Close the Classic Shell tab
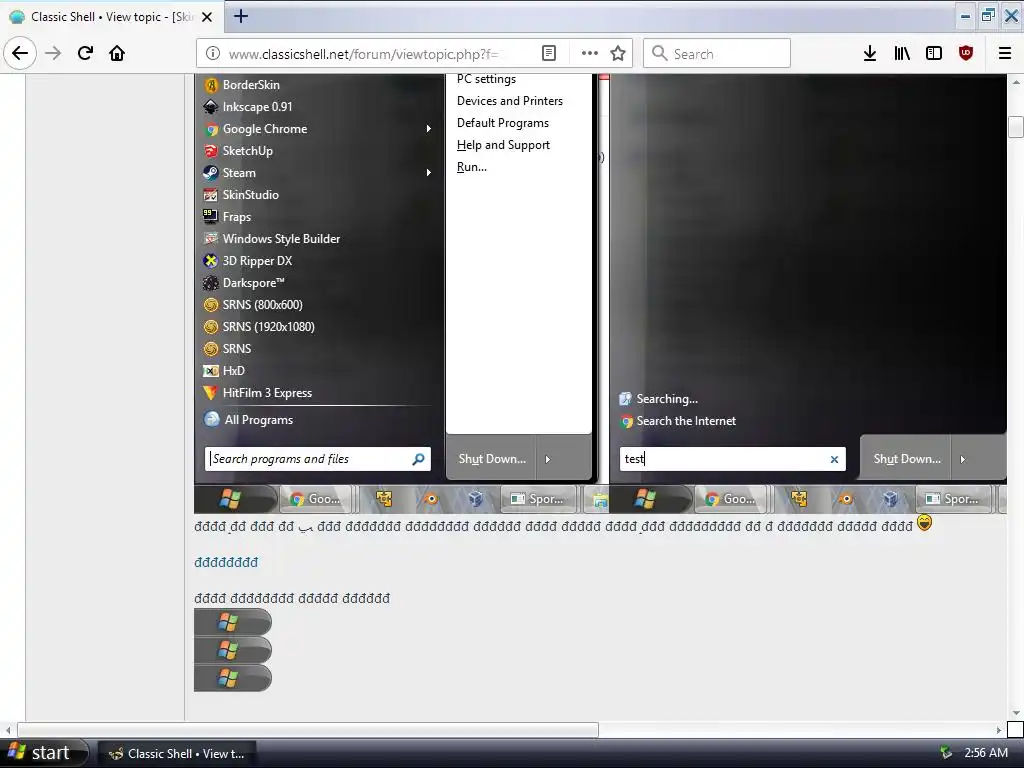 click(207, 17)
